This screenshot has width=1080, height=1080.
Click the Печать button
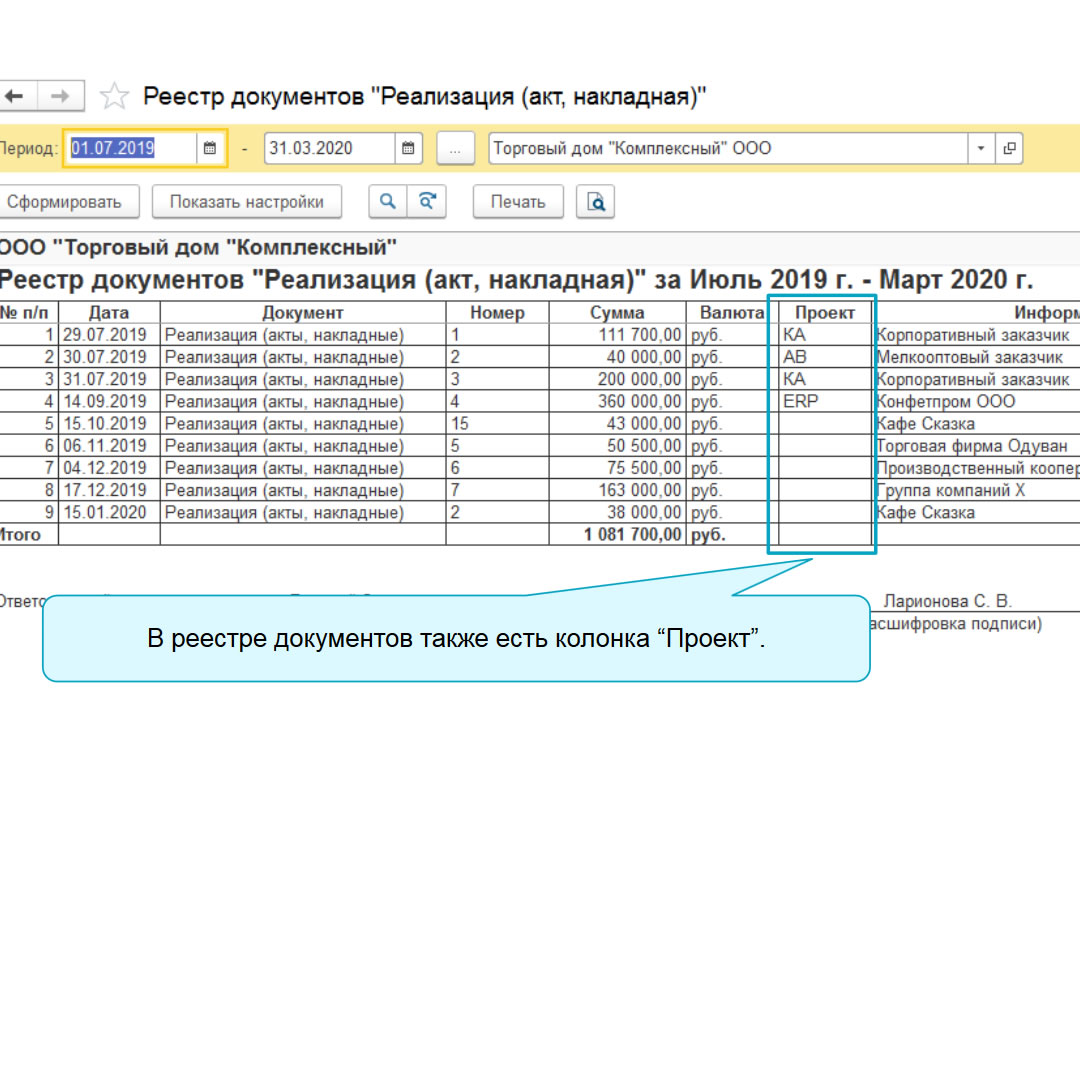[x=518, y=202]
